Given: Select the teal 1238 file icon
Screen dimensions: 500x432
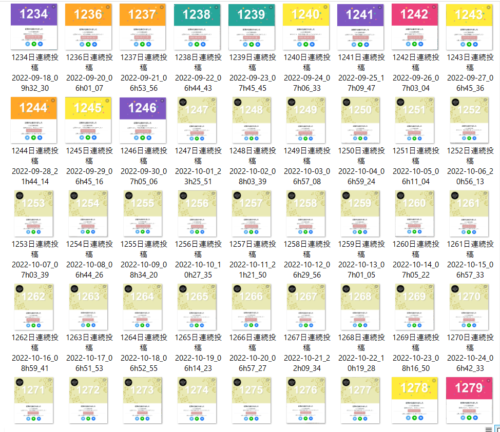Looking at the screenshot, I should [x=197, y=27].
